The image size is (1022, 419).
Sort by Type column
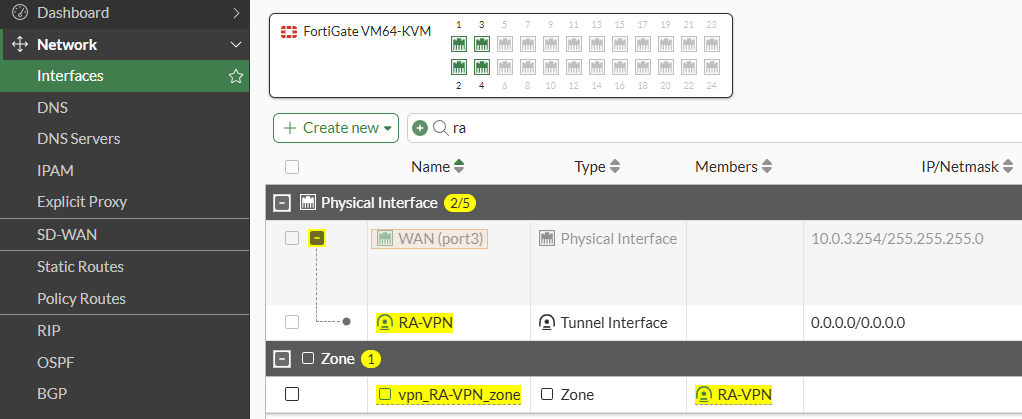point(596,167)
